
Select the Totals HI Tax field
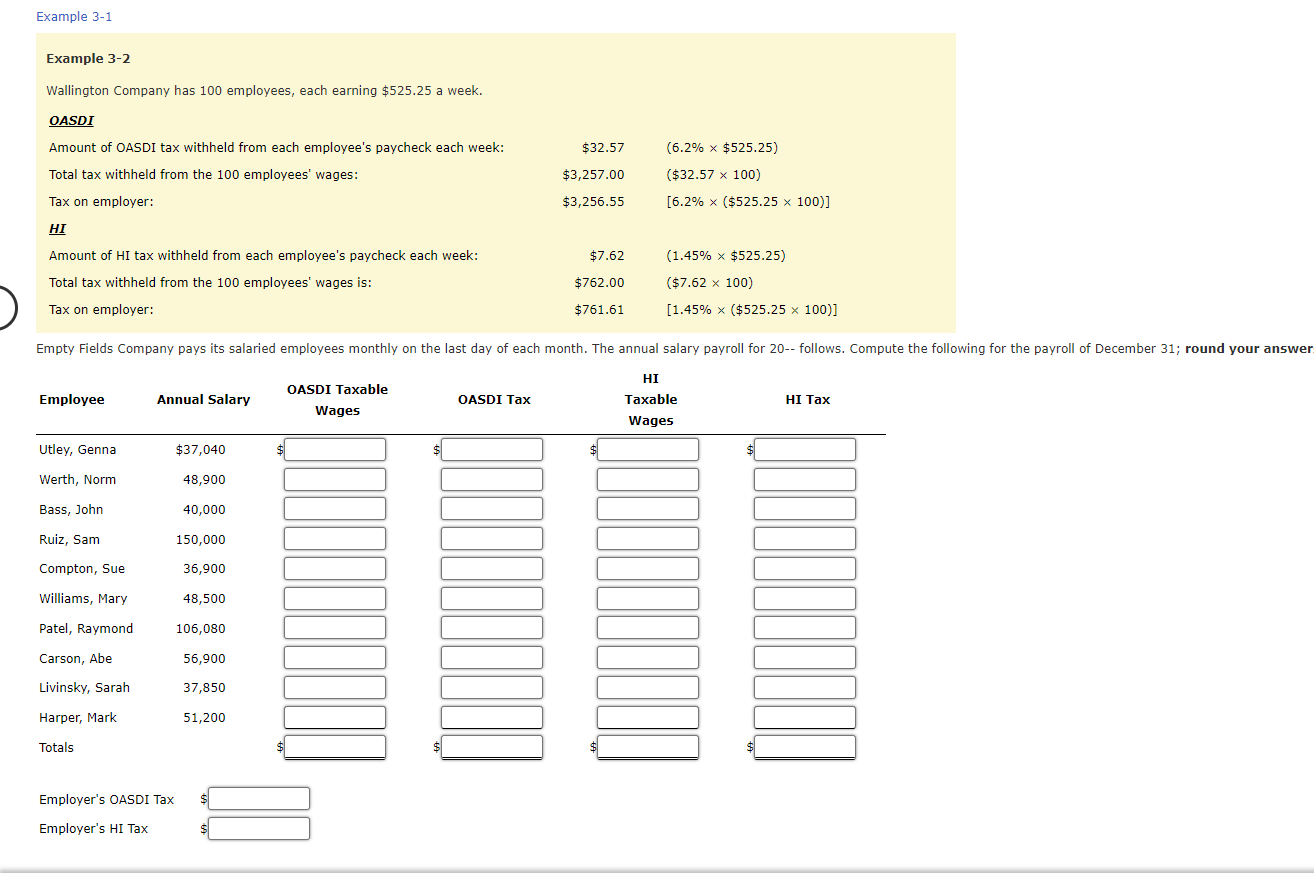(x=805, y=747)
